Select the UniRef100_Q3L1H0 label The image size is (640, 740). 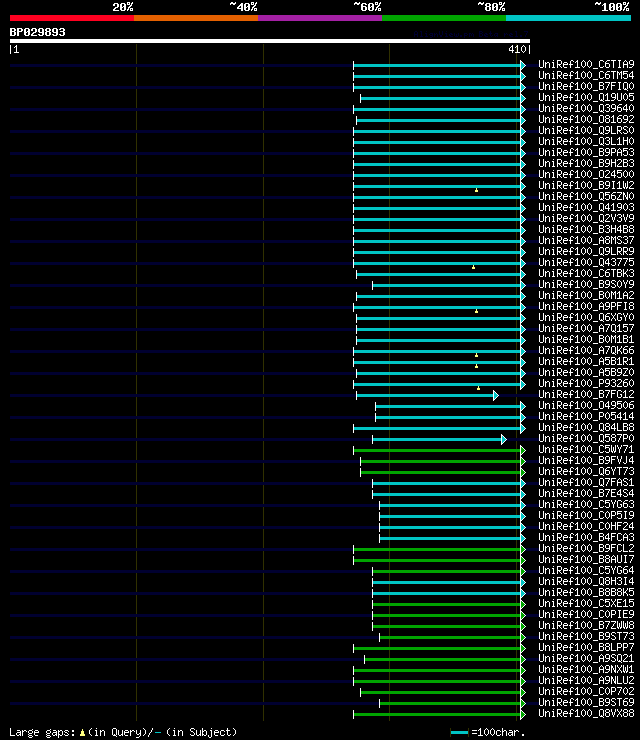(586, 142)
